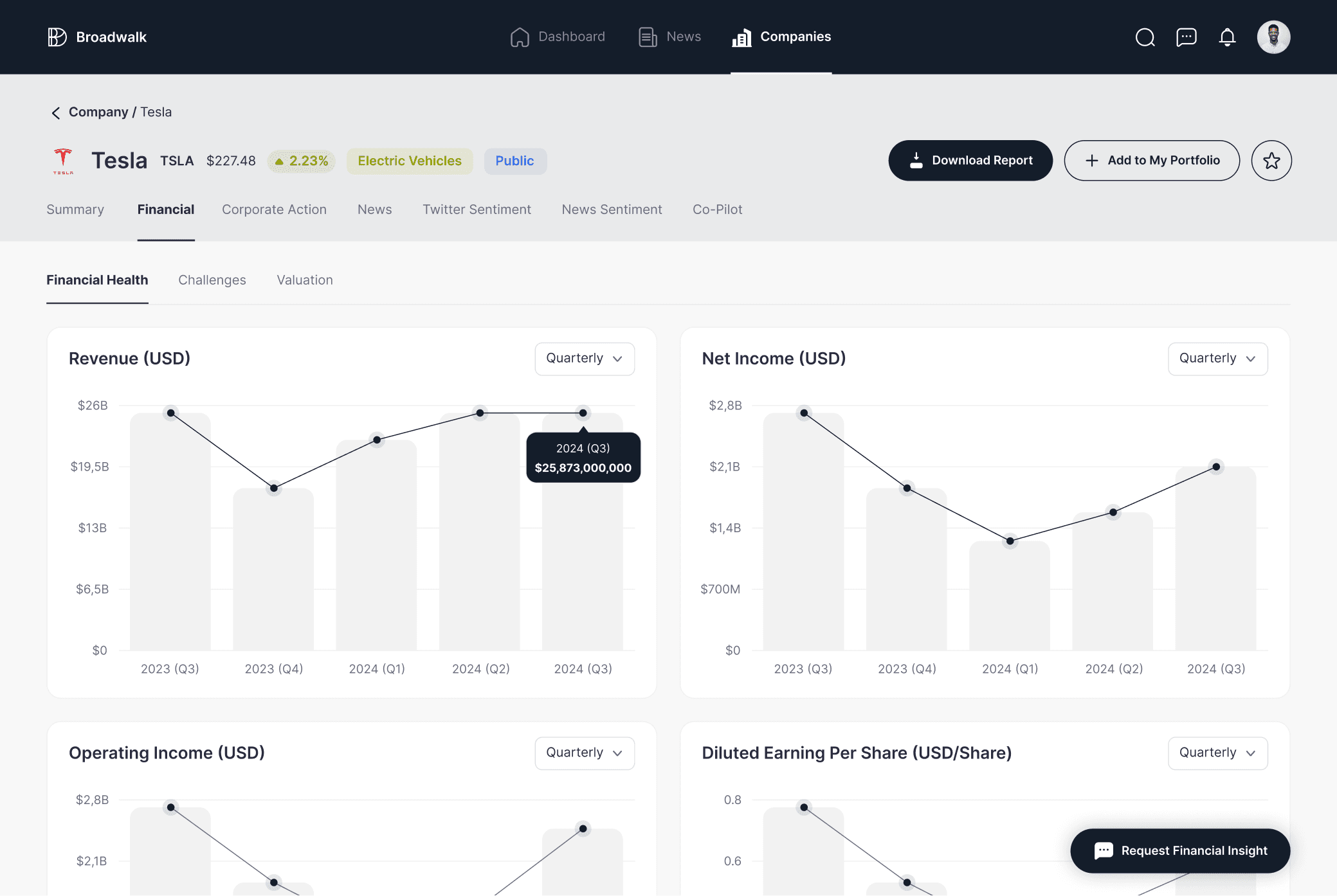Click the Public status tag
The image size is (1337, 896).
tap(514, 161)
